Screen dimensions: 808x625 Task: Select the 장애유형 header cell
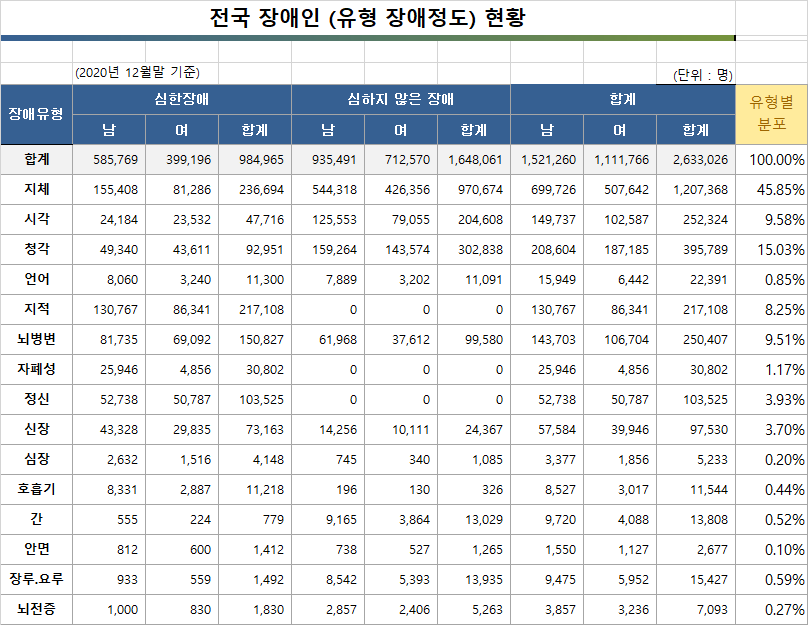(36, 114)
